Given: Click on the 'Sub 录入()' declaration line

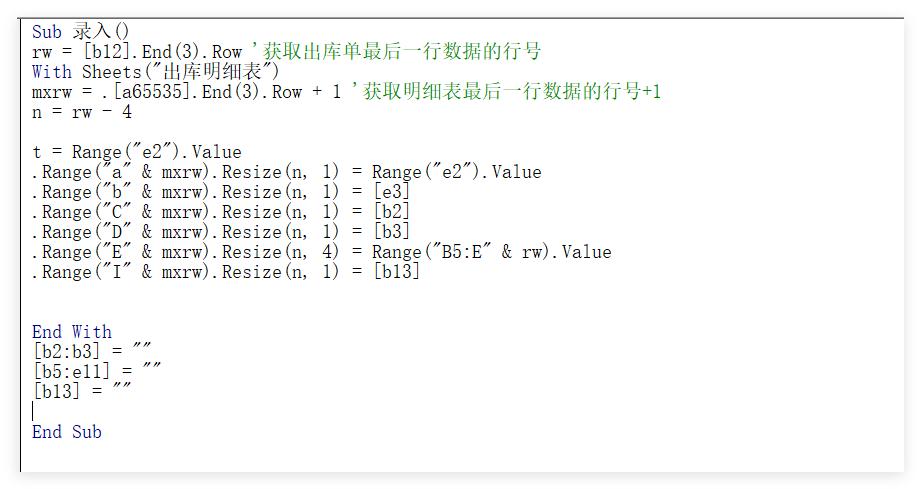Looking at the screenshot, I should tap(80, 31).
